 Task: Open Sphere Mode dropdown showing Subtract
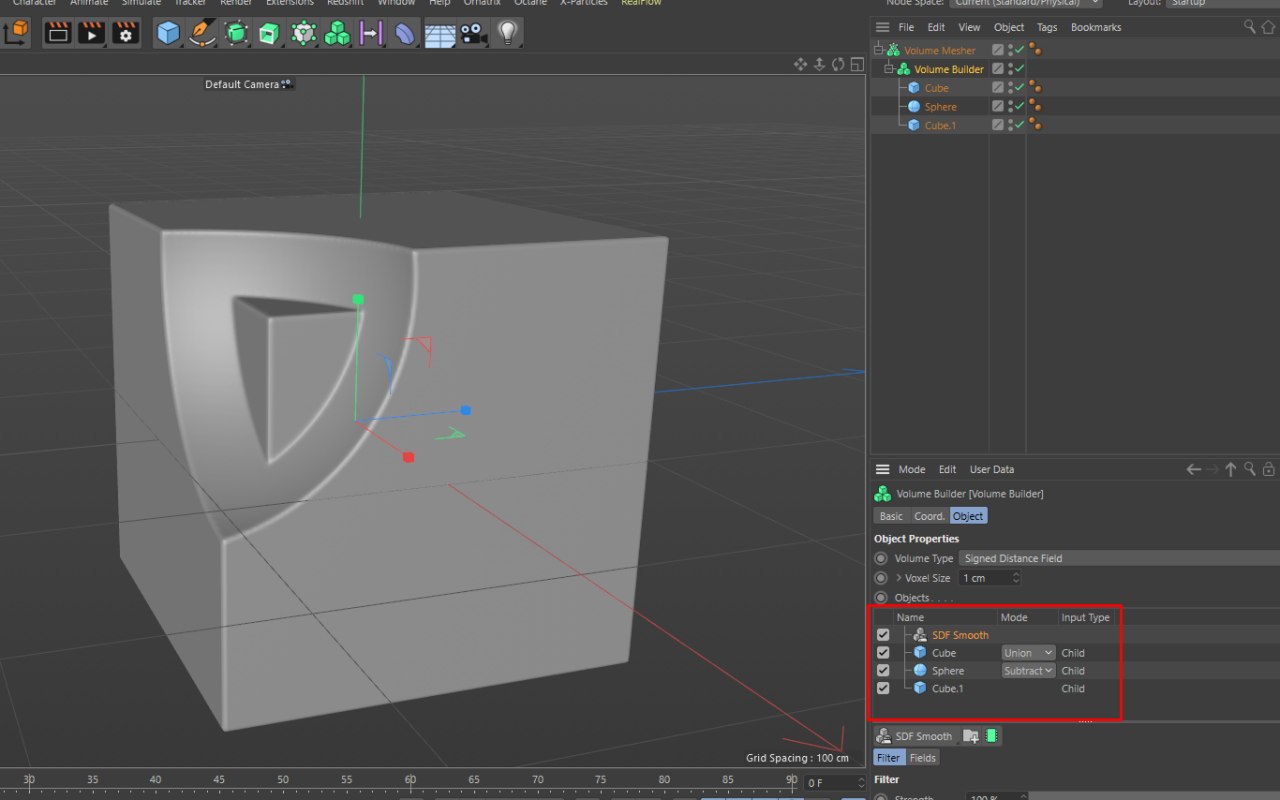tap(1028, 671)
